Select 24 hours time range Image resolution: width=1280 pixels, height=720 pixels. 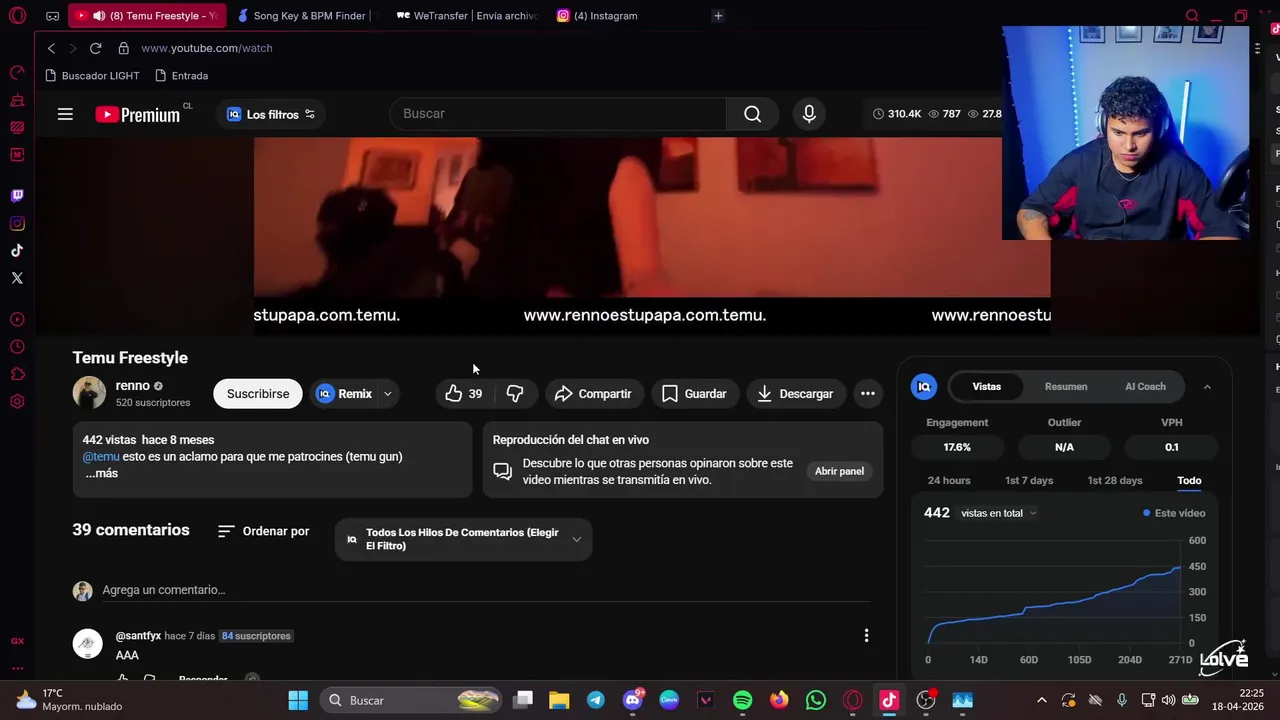pos(949,481)
